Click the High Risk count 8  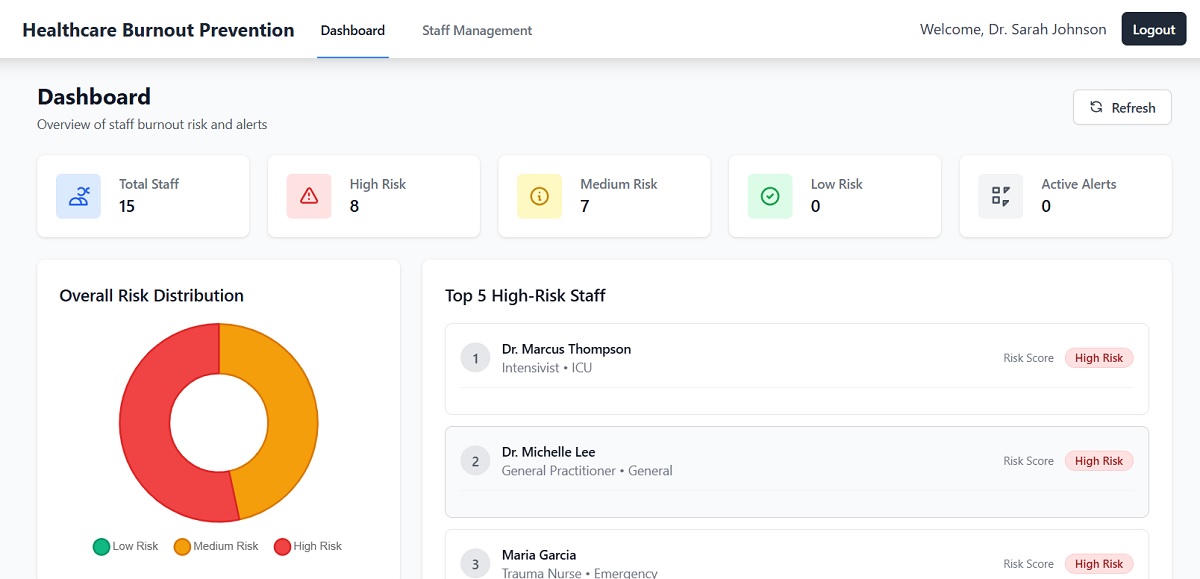coord(355,206)
